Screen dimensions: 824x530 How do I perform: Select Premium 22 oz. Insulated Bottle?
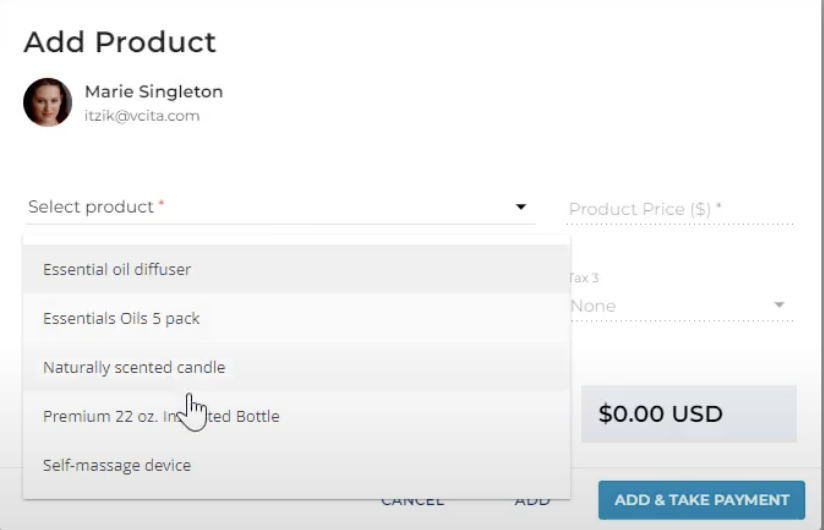tap(161, 416)
